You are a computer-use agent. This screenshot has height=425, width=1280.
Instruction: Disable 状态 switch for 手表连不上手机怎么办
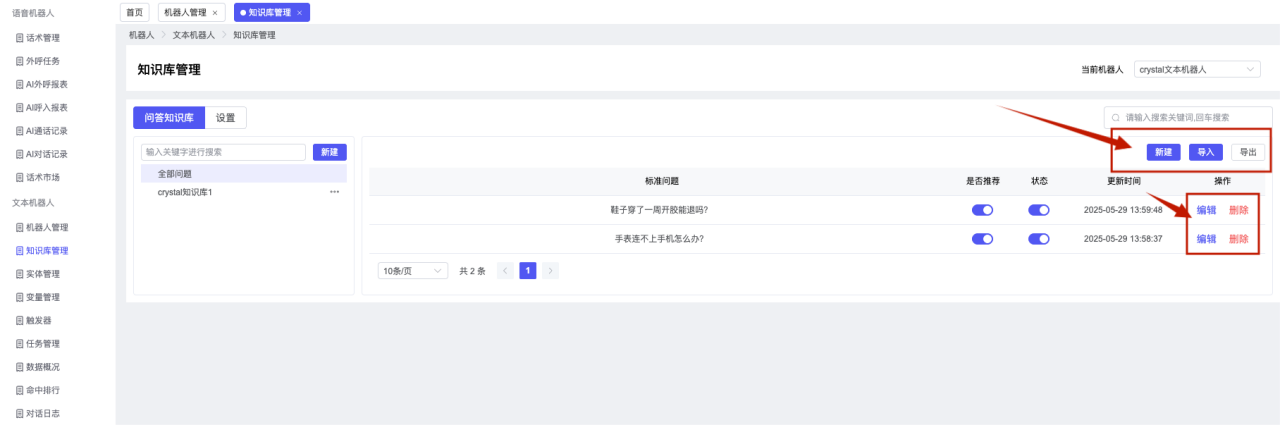[1039, 239]
